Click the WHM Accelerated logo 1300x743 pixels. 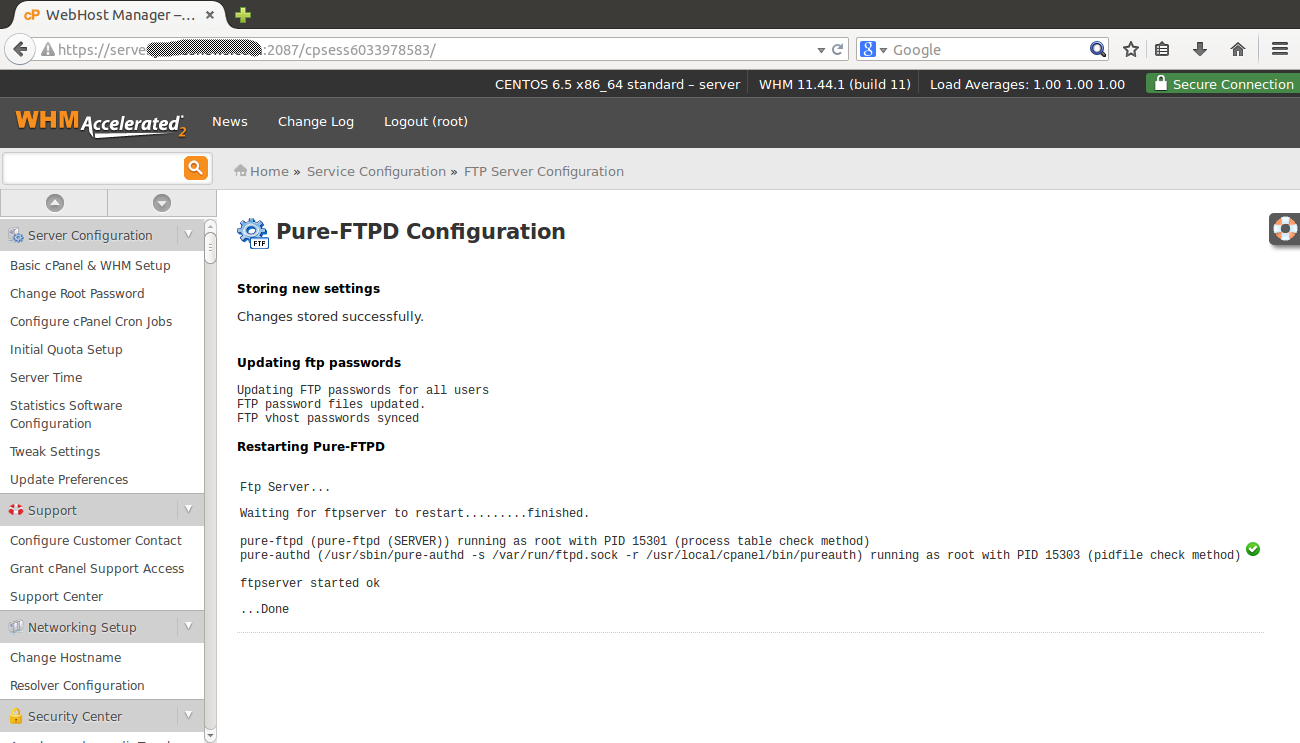coord(100,123)
